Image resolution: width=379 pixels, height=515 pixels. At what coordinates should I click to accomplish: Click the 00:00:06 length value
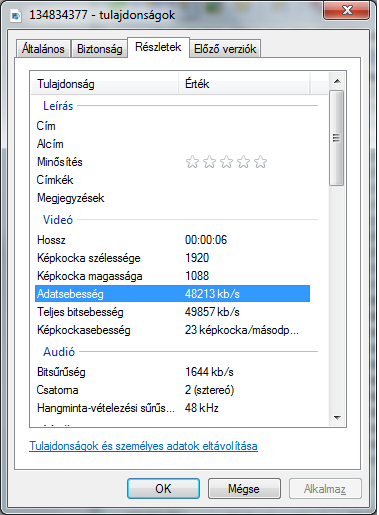coord(206,240)
